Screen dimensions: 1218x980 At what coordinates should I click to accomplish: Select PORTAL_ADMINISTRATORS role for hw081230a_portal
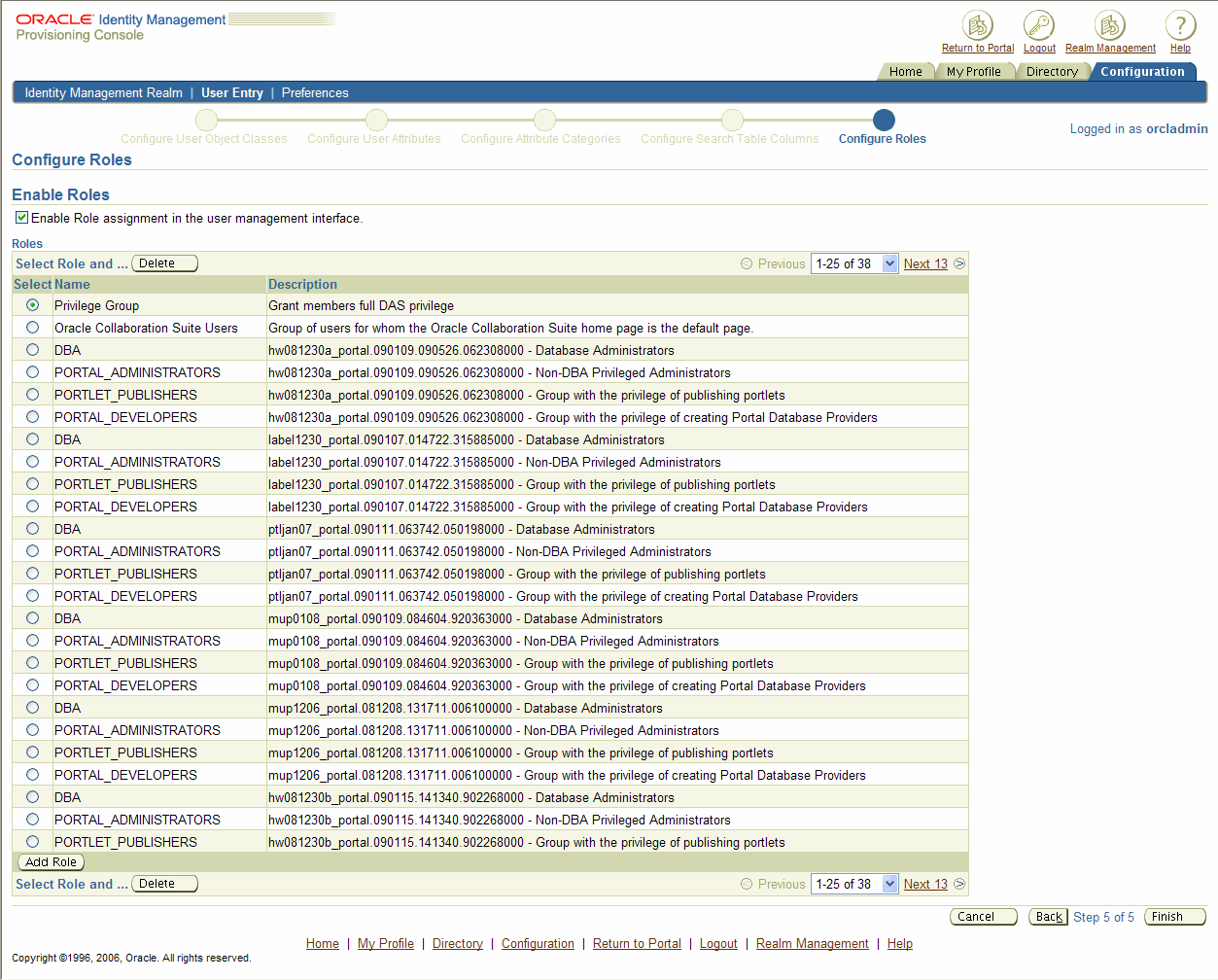click(33, 372)
